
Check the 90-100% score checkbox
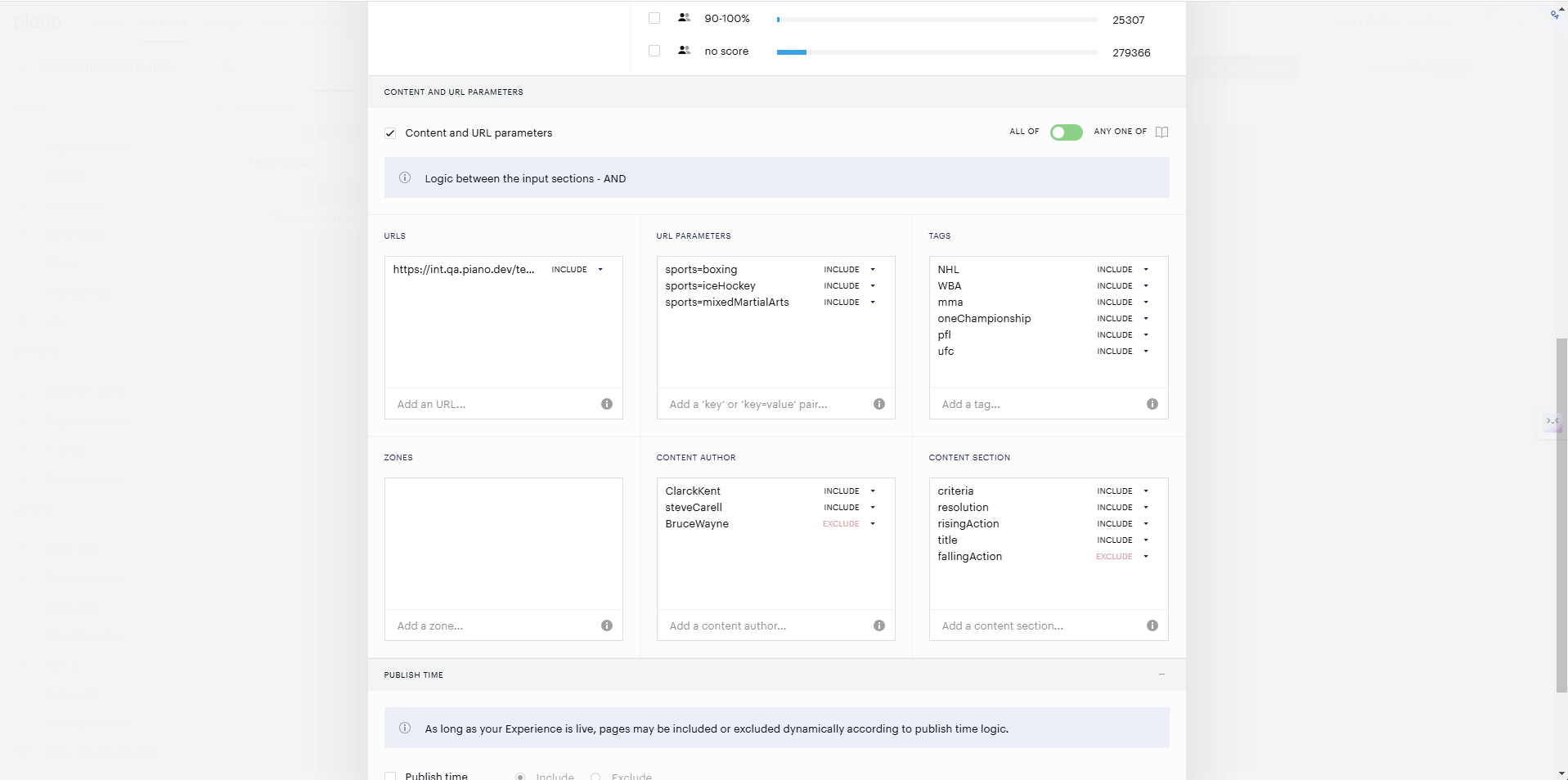coord(654,18)
